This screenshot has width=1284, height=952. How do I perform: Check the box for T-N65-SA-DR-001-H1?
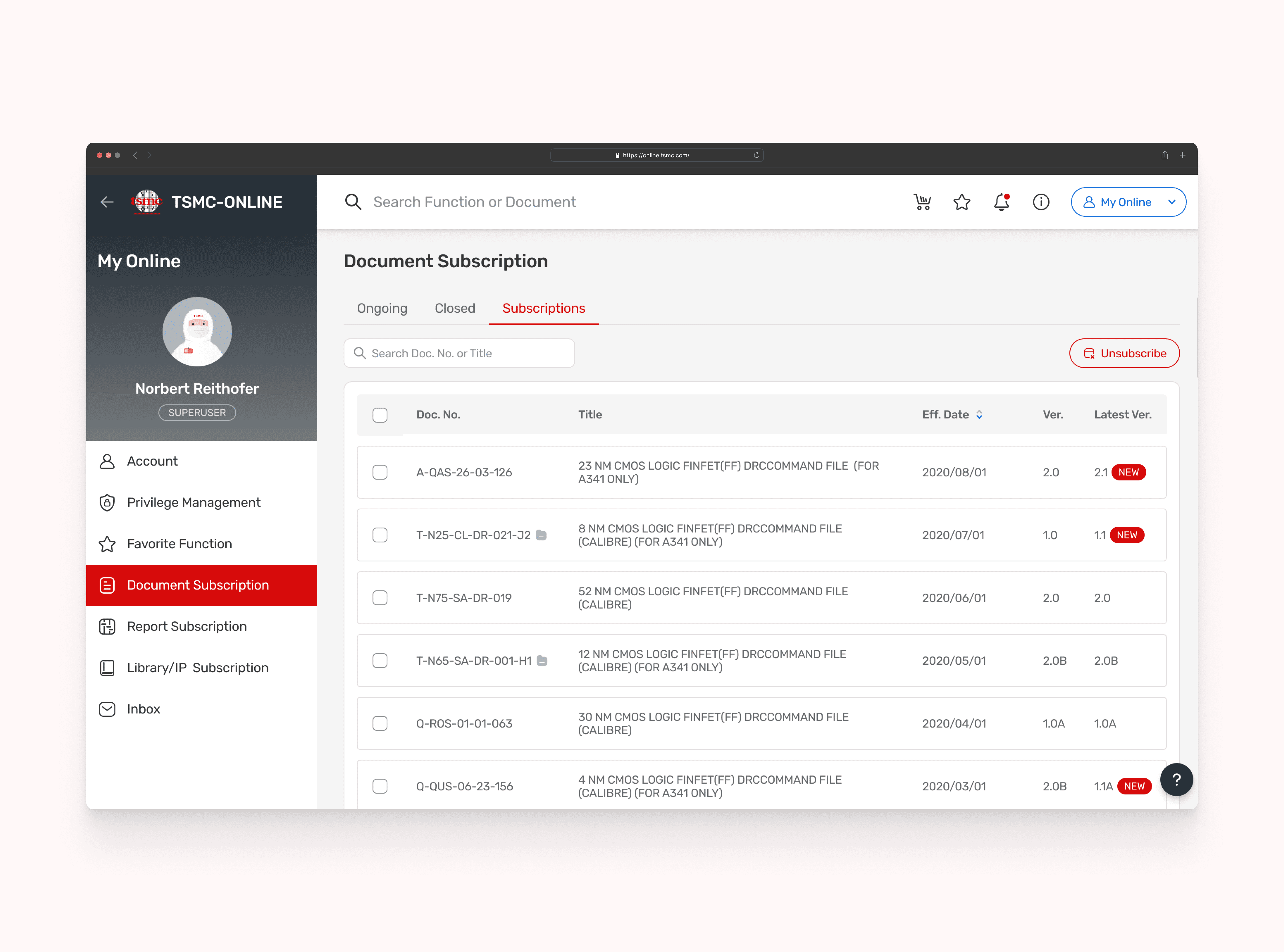point(380,661)
